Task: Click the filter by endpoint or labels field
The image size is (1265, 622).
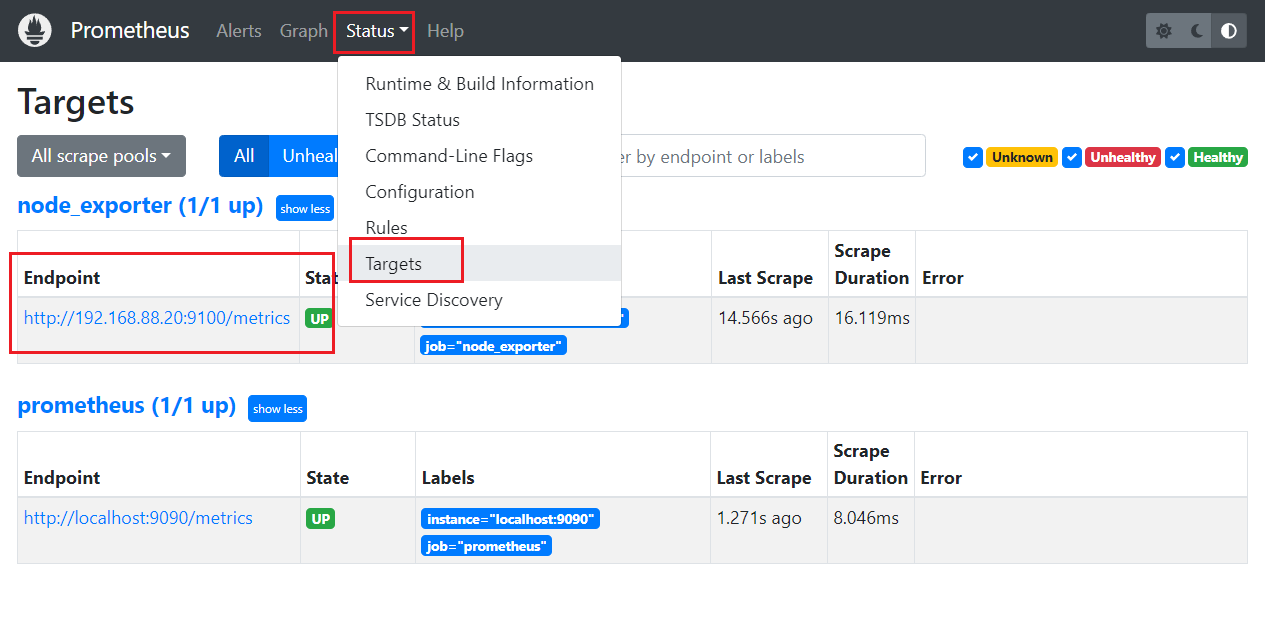Action: [x=770, y=157]
